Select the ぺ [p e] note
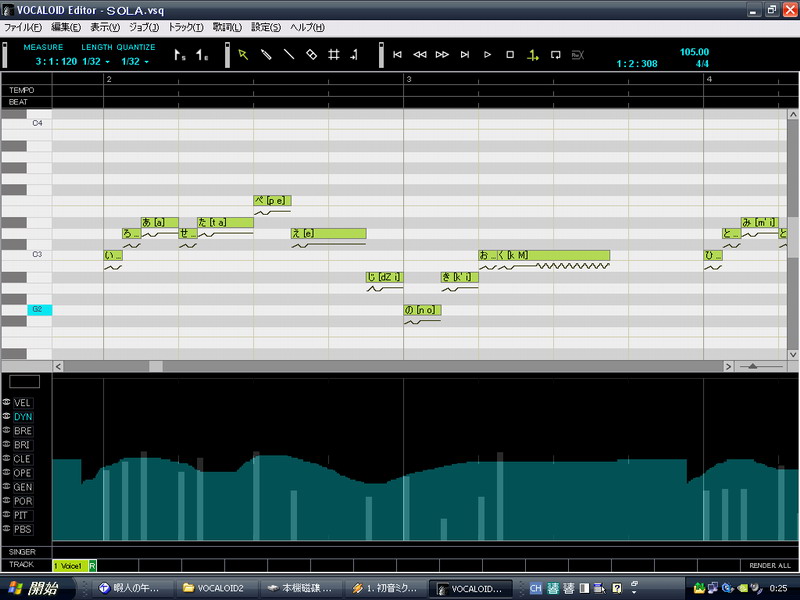The height and width of the screenshot is (600, 800). pyautogui.click(x=272, y=201)
